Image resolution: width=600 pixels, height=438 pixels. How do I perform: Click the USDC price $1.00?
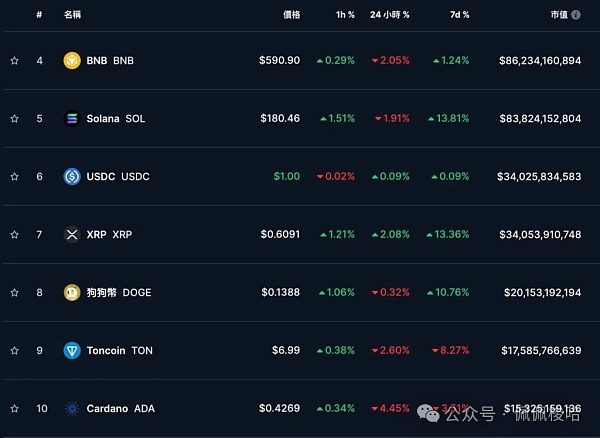(x=286, y=176)
